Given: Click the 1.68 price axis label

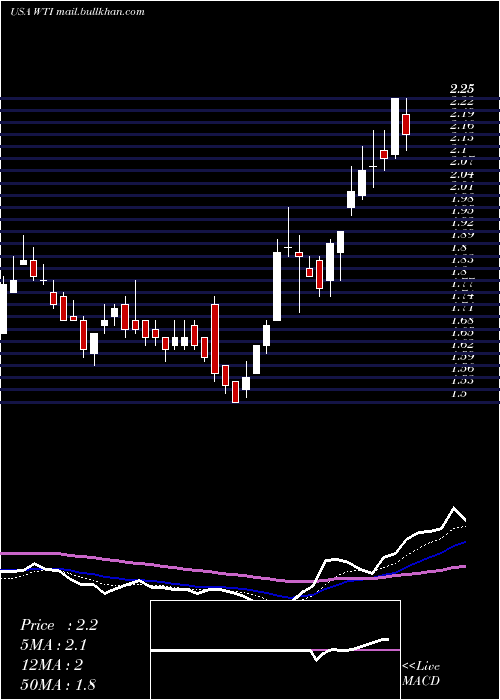Looking at the screenshot, I should (x=462, y=321).
